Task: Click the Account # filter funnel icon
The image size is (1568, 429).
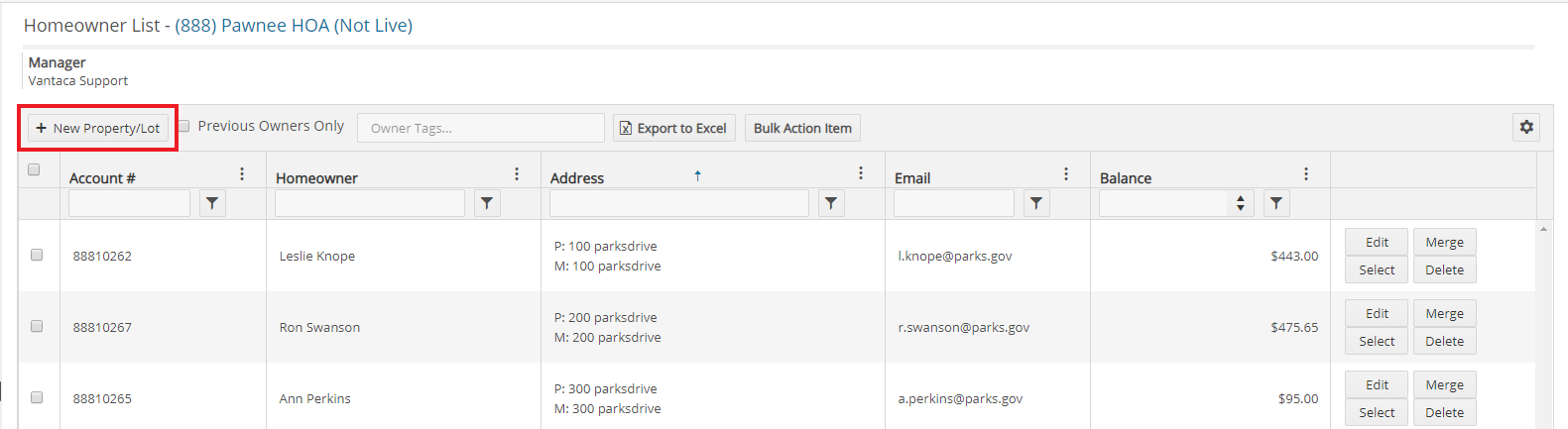Action: [x=212, y=203]
